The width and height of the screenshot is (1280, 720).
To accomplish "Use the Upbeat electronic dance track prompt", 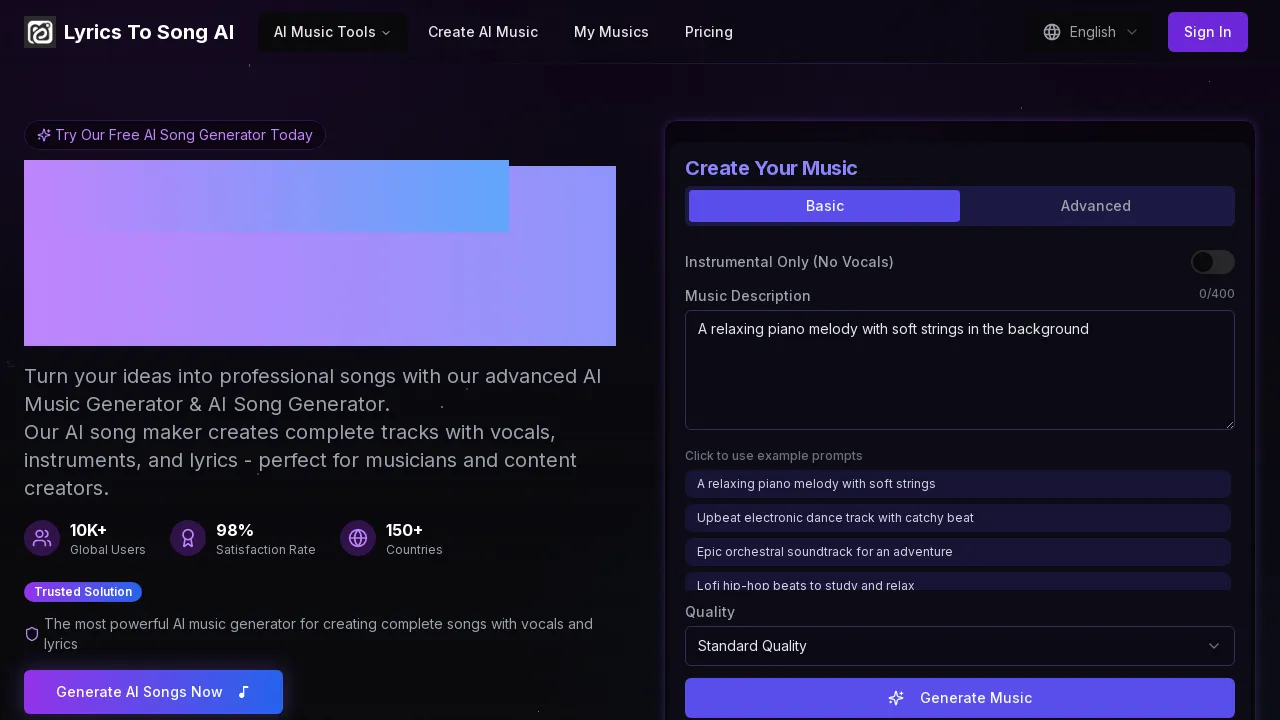I will (x=958, y=518).
